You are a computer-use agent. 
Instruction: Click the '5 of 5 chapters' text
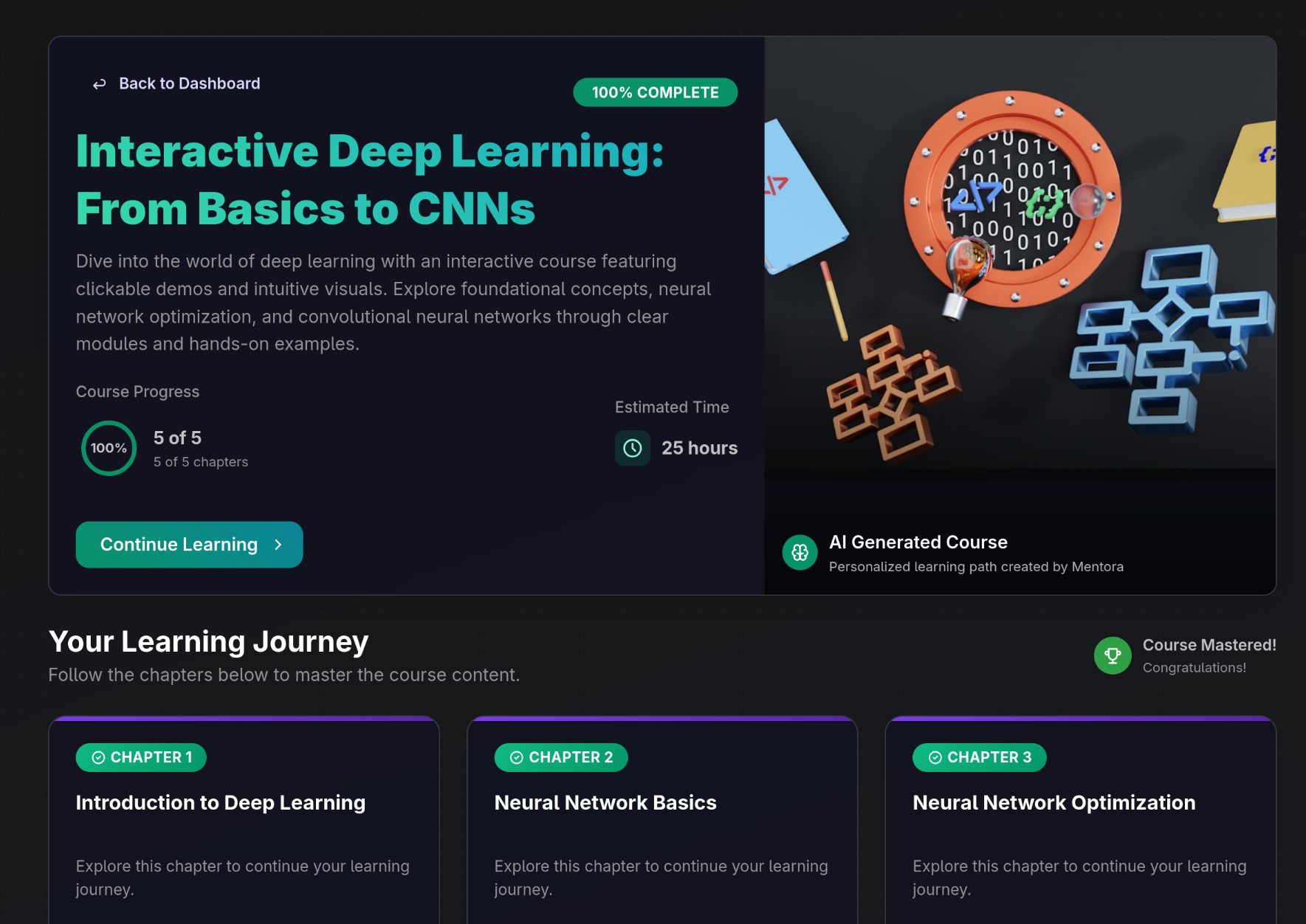[x=201, y=462]
